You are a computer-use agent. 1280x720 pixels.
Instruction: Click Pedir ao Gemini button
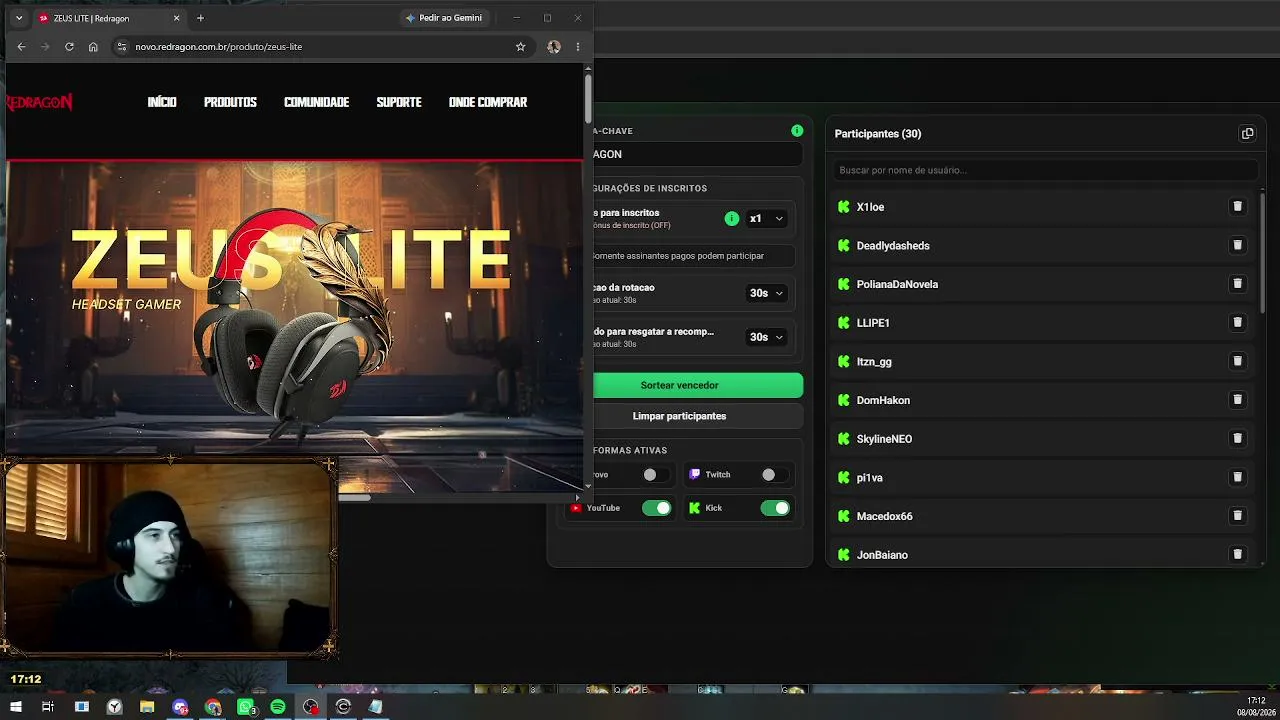(x=444, y=18)
